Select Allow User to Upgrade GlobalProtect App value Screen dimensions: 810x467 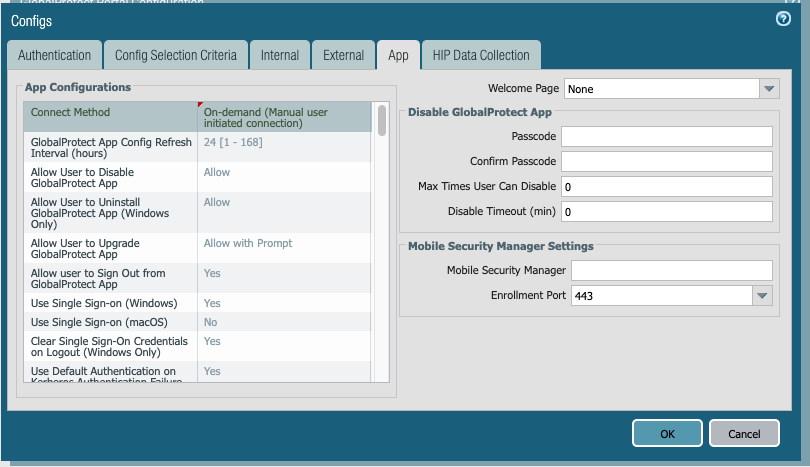[247, 243]
